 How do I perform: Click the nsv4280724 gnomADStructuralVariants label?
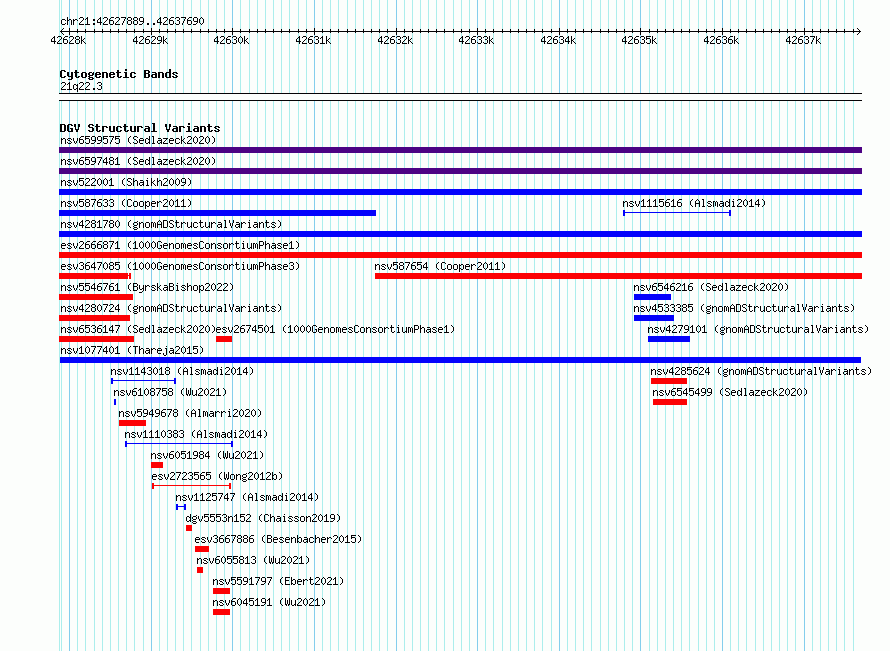171,308
